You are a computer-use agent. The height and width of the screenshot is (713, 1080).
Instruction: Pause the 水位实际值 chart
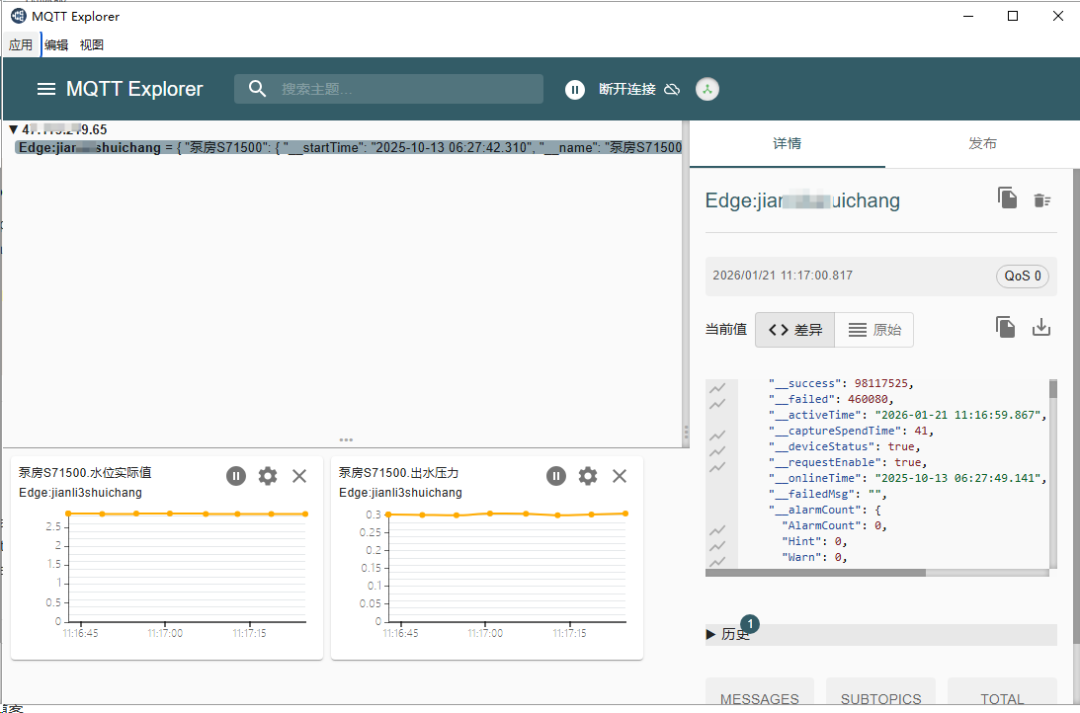coord(236,476)
